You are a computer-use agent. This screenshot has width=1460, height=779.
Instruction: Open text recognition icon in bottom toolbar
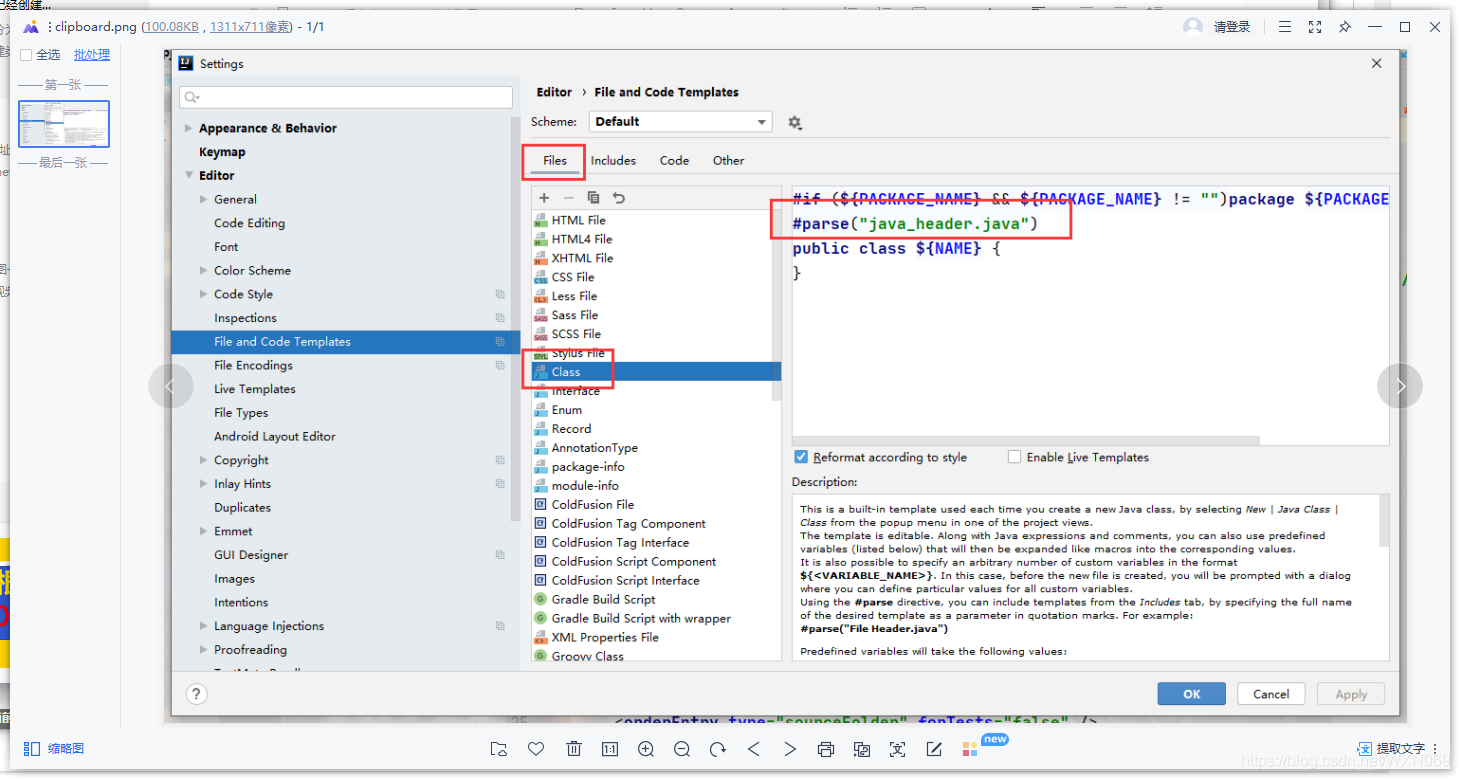898,749
